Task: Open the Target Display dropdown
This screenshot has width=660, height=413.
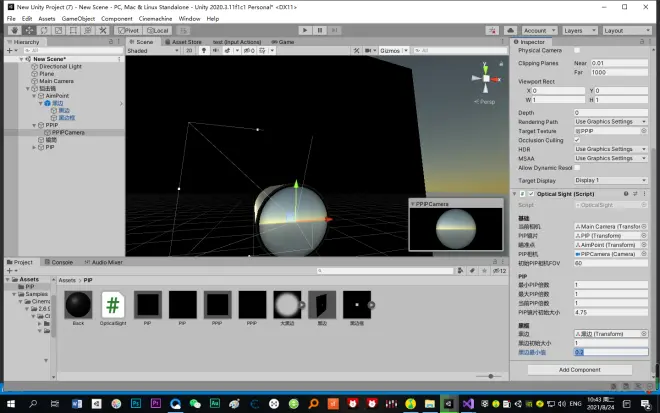Action: coord(611,181)
